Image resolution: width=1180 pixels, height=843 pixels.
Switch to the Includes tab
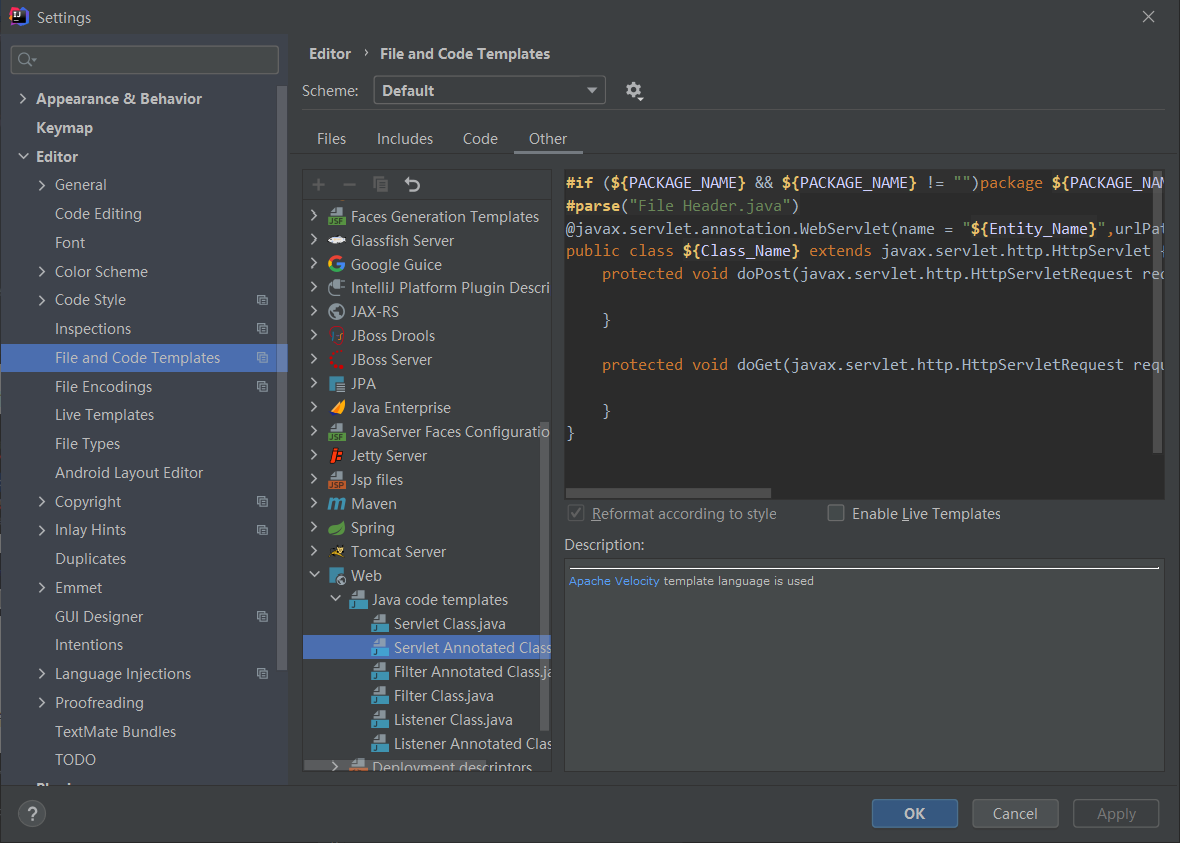pos(405,138)
